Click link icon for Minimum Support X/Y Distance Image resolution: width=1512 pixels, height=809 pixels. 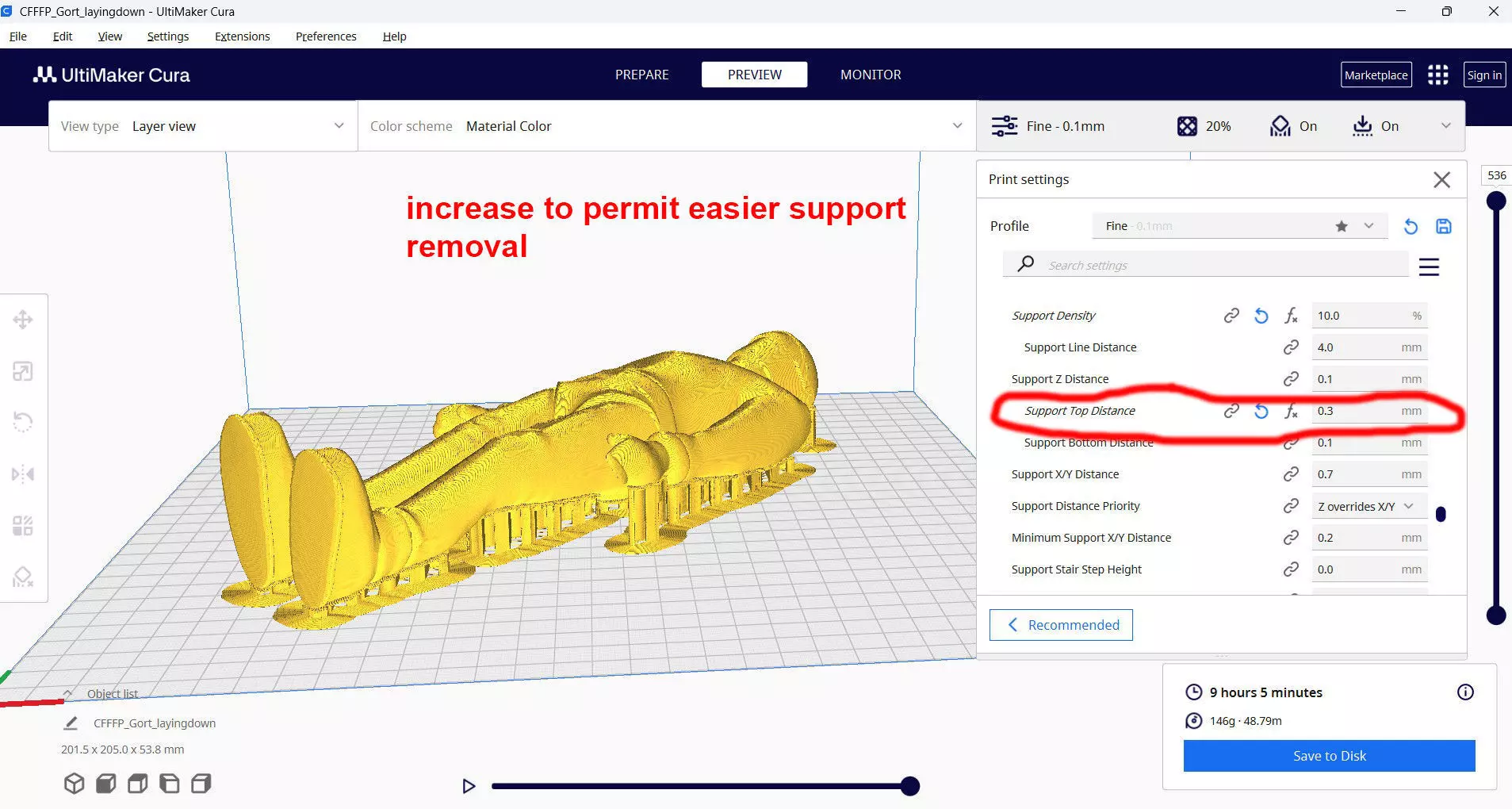tap(1291, 538)
